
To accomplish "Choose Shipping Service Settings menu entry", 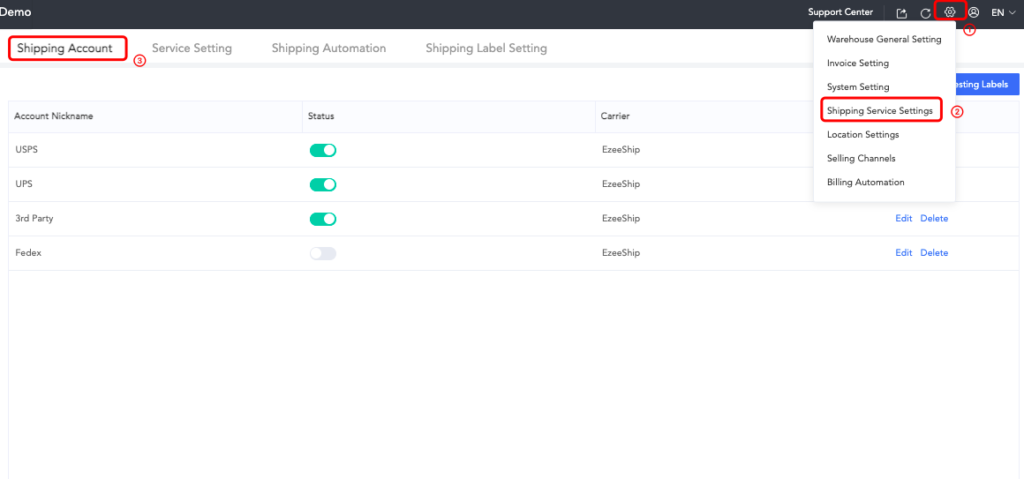I will [x=880, y=111].
